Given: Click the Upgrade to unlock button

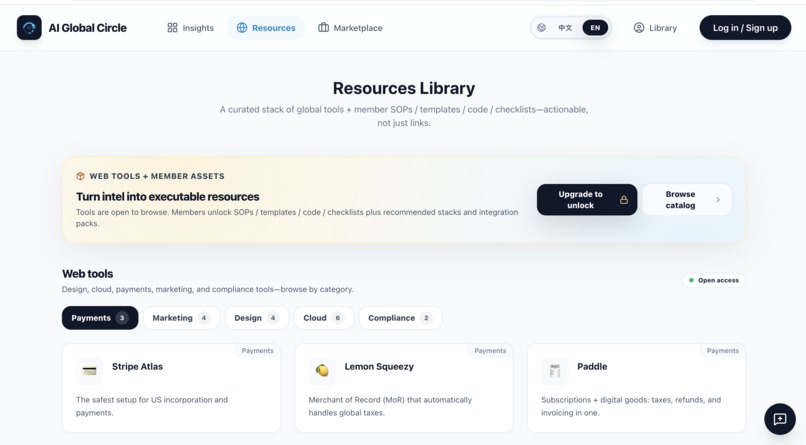Looking at the screenshot, I should pos(587,200).
